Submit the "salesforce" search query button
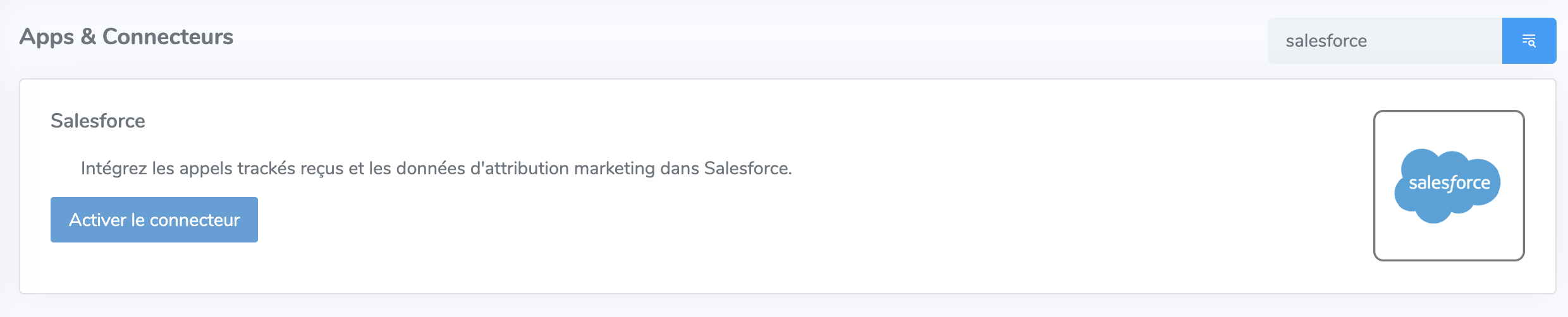 tap(1529, 41)
